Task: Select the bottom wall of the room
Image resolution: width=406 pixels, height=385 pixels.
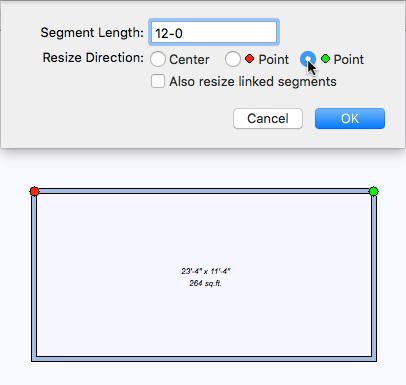Action: pyautogui.click(x=204, y=359)
